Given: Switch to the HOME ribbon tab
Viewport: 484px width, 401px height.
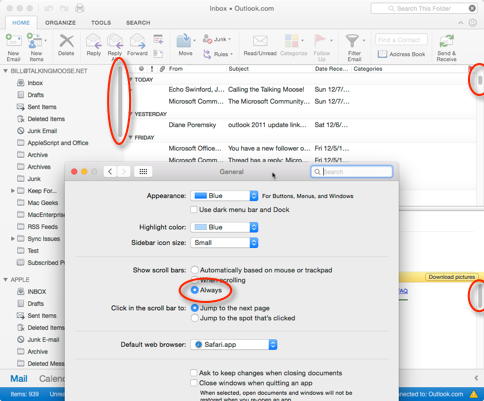Looking at the screenshot, I should click(x=21, y=23).
